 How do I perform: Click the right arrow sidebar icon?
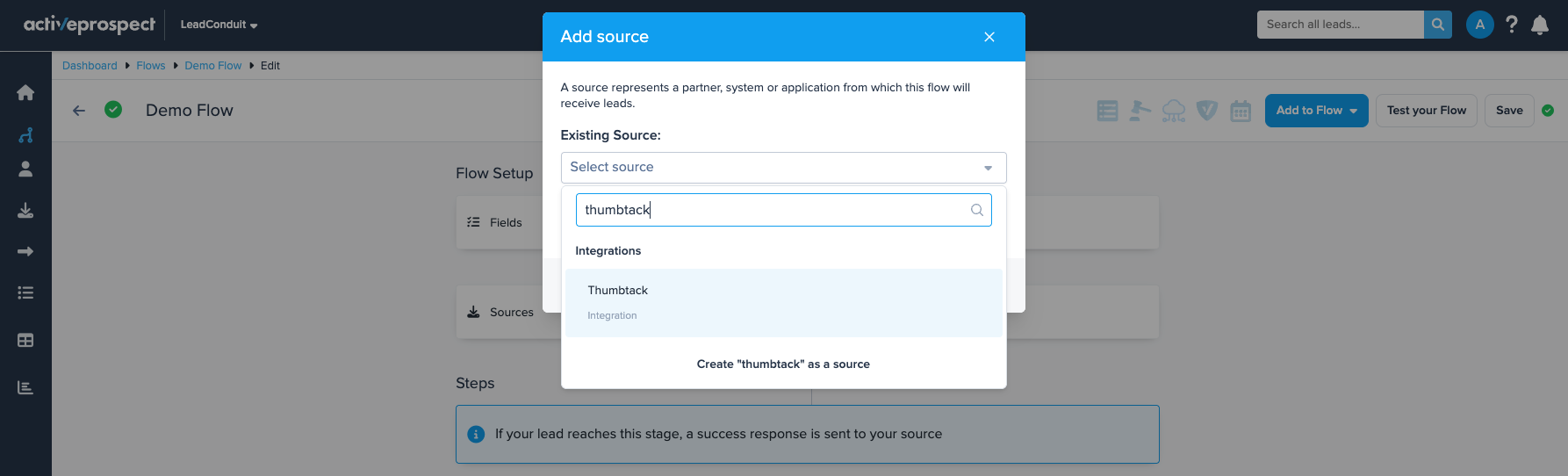[25, 252]
